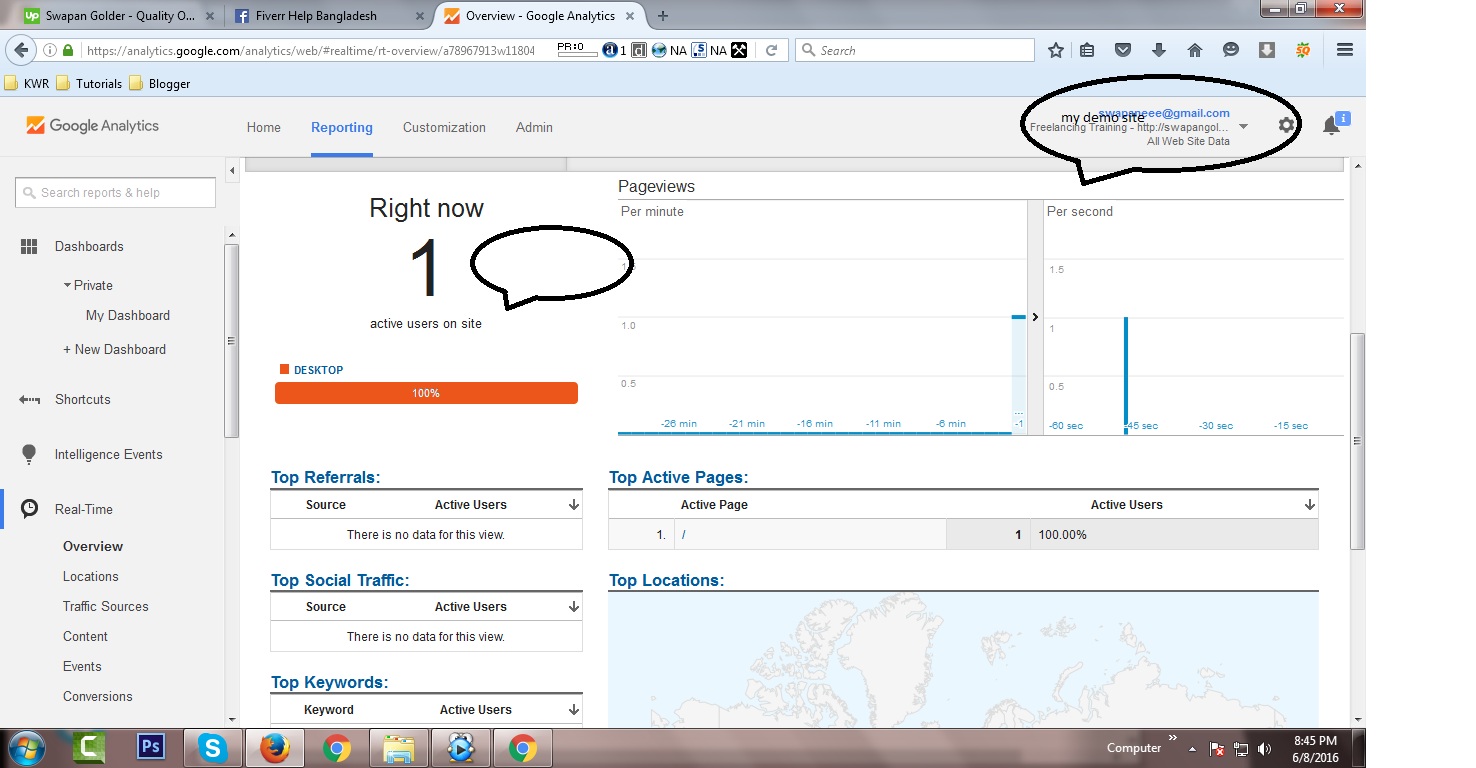Click the browser URL address bar
1476x768 pixels.
(310, 50)
